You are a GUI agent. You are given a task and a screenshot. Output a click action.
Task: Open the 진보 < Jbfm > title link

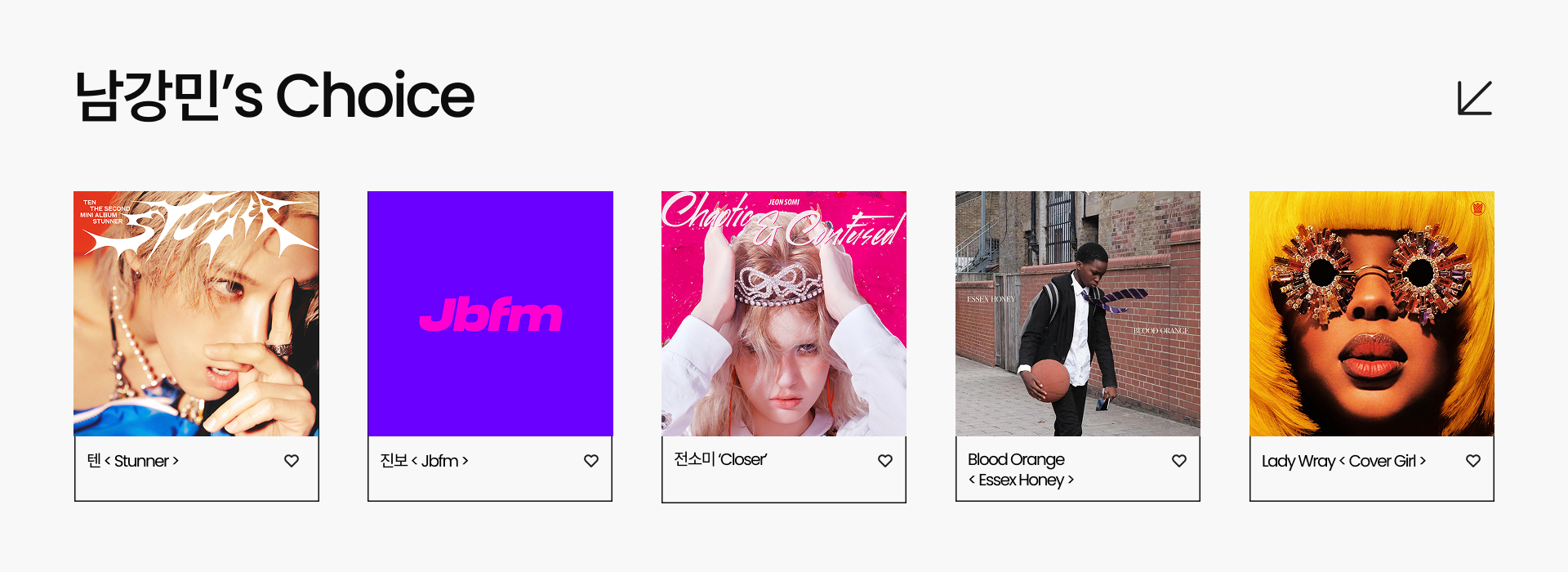point(424,461)
